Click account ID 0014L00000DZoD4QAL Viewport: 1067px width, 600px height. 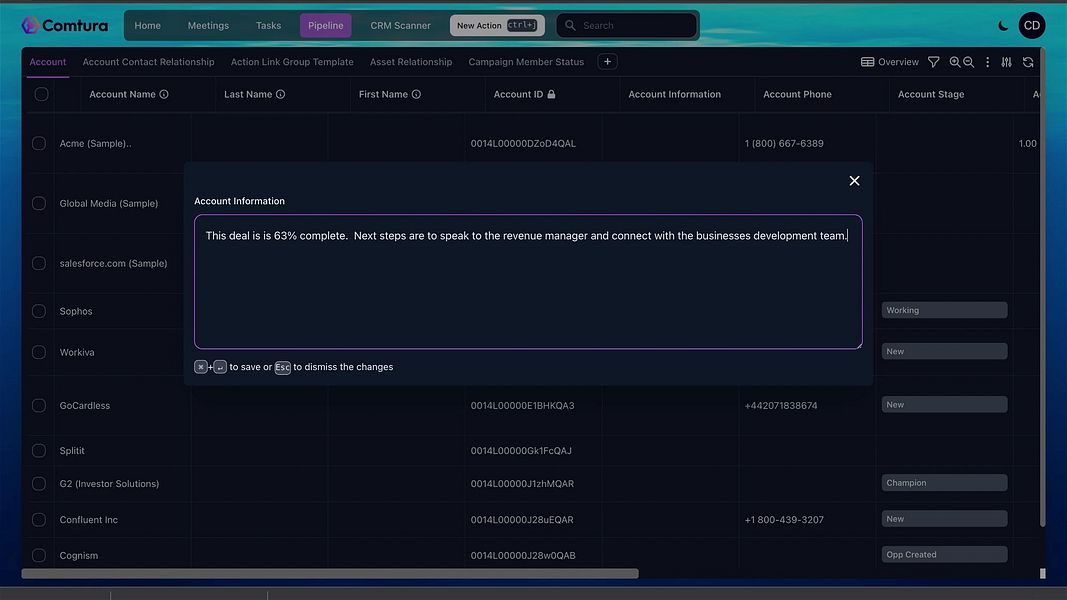523,144
